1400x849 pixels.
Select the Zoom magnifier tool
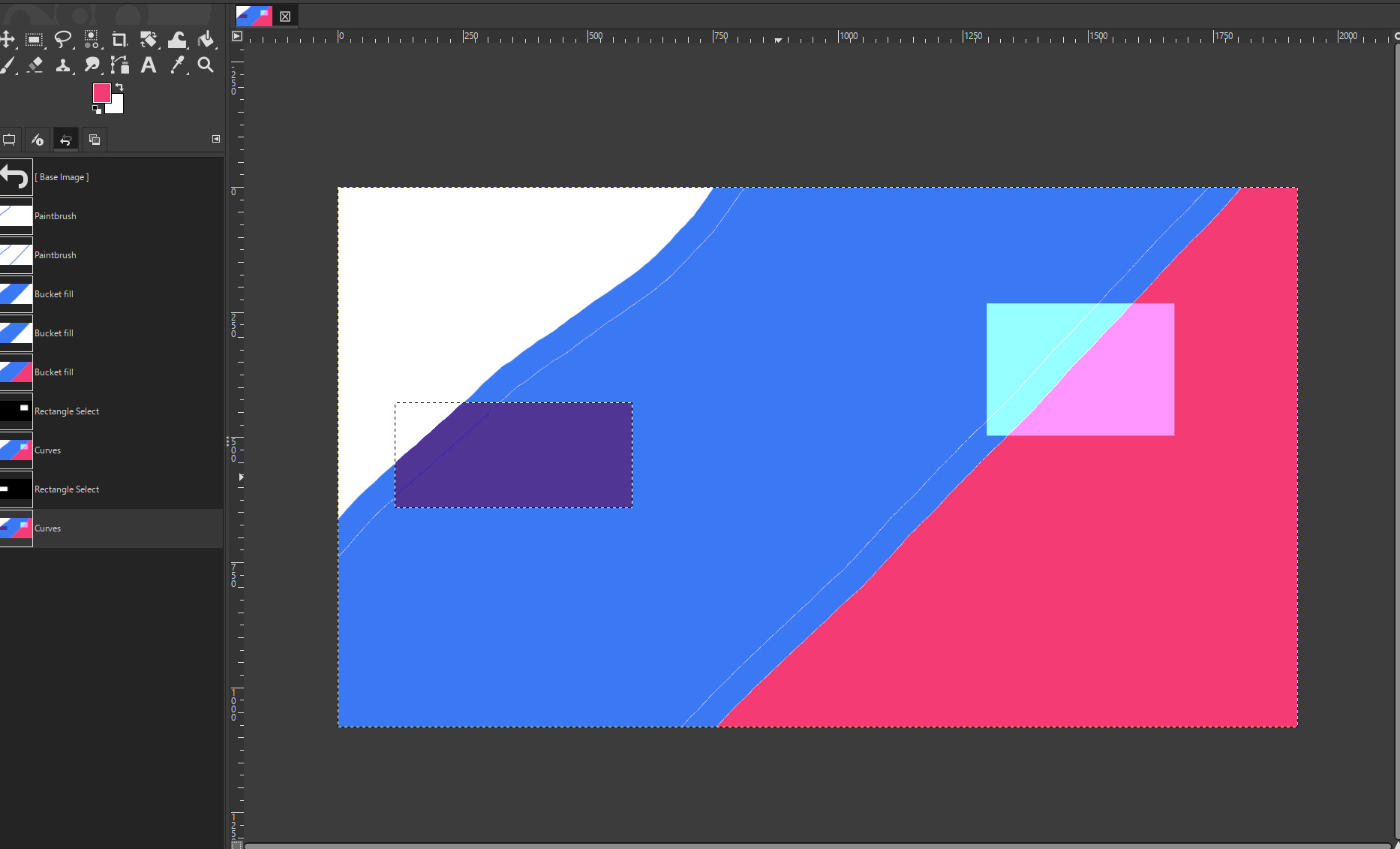[x=206, y=65]
